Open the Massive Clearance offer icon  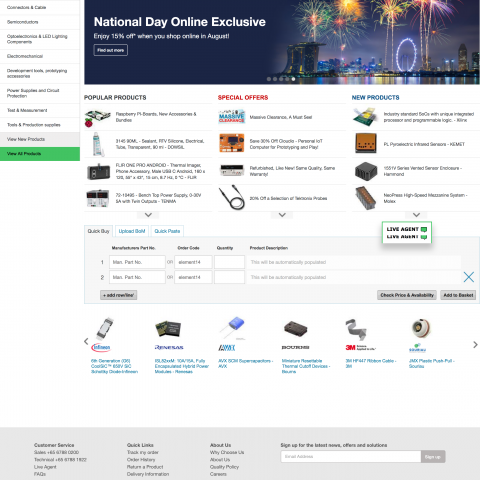click(232, 117)
